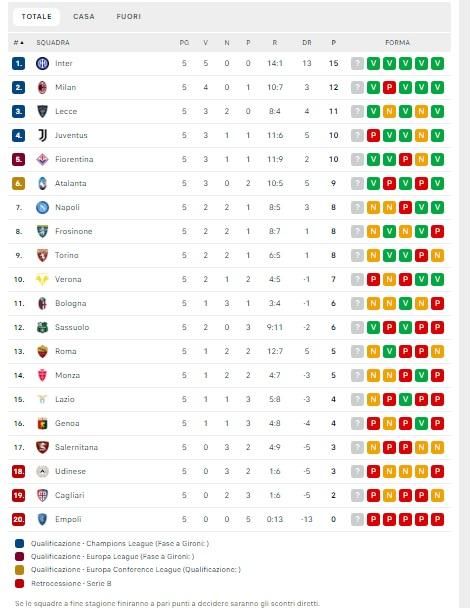470x608 pixels.
Task: Switch to the CASA tab
Action: coord(84,17)
